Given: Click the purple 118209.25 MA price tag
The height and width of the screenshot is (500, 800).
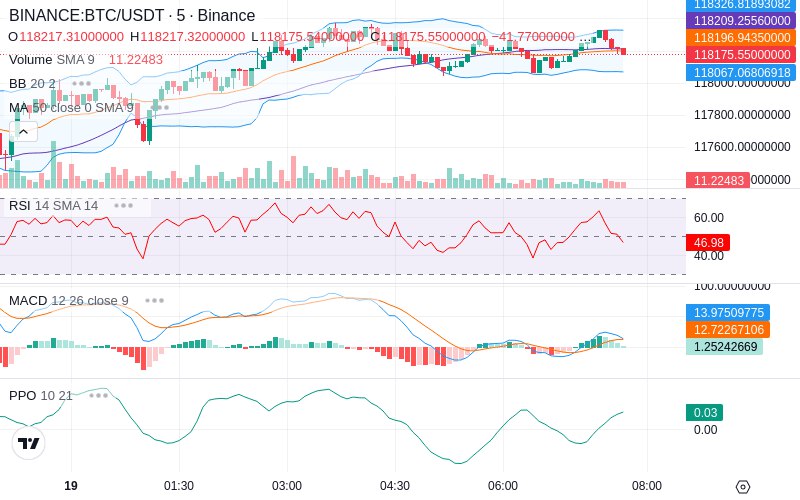Looking at the screenshot, I should click(x=741, y=20).
